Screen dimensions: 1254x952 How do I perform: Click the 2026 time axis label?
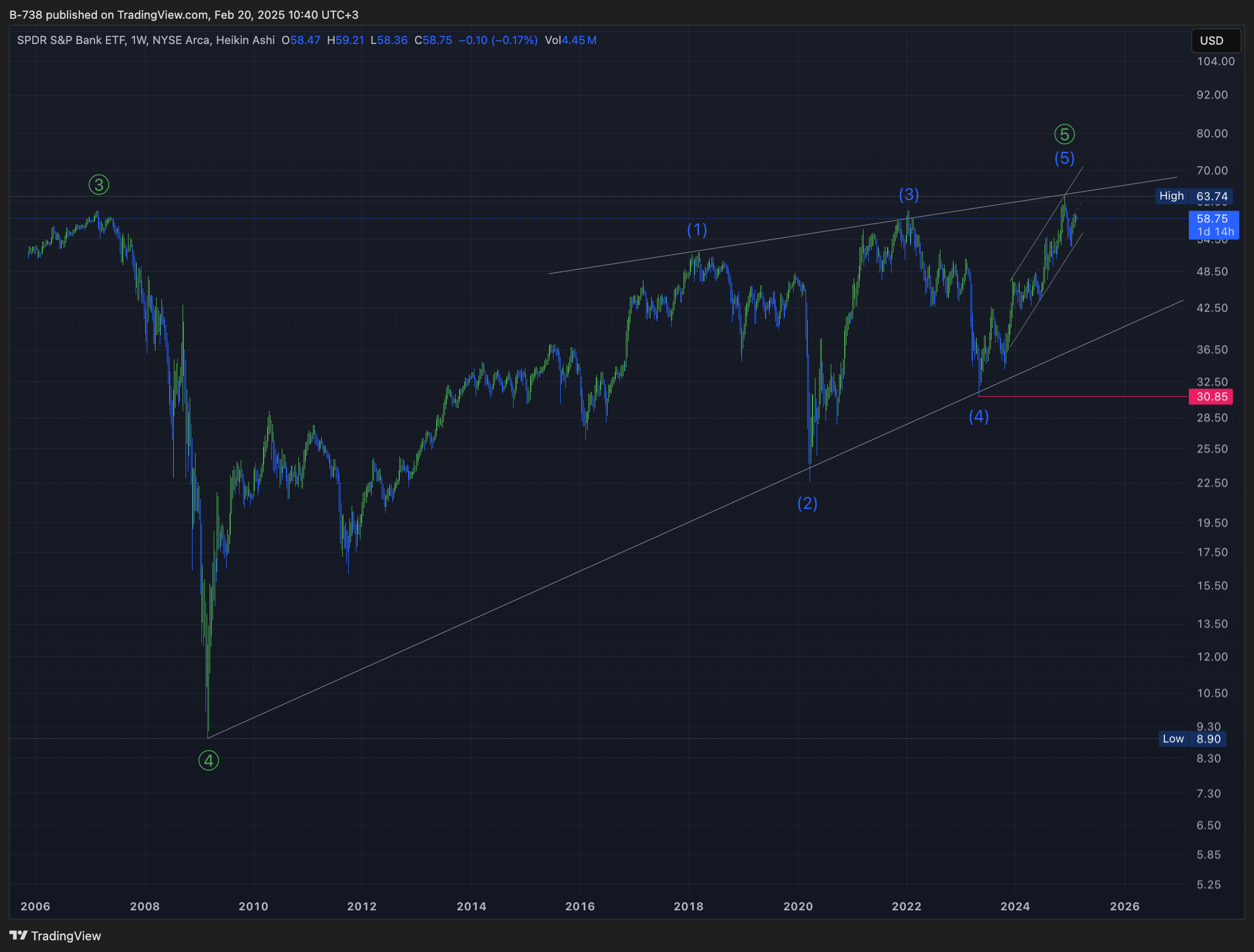1125,906
